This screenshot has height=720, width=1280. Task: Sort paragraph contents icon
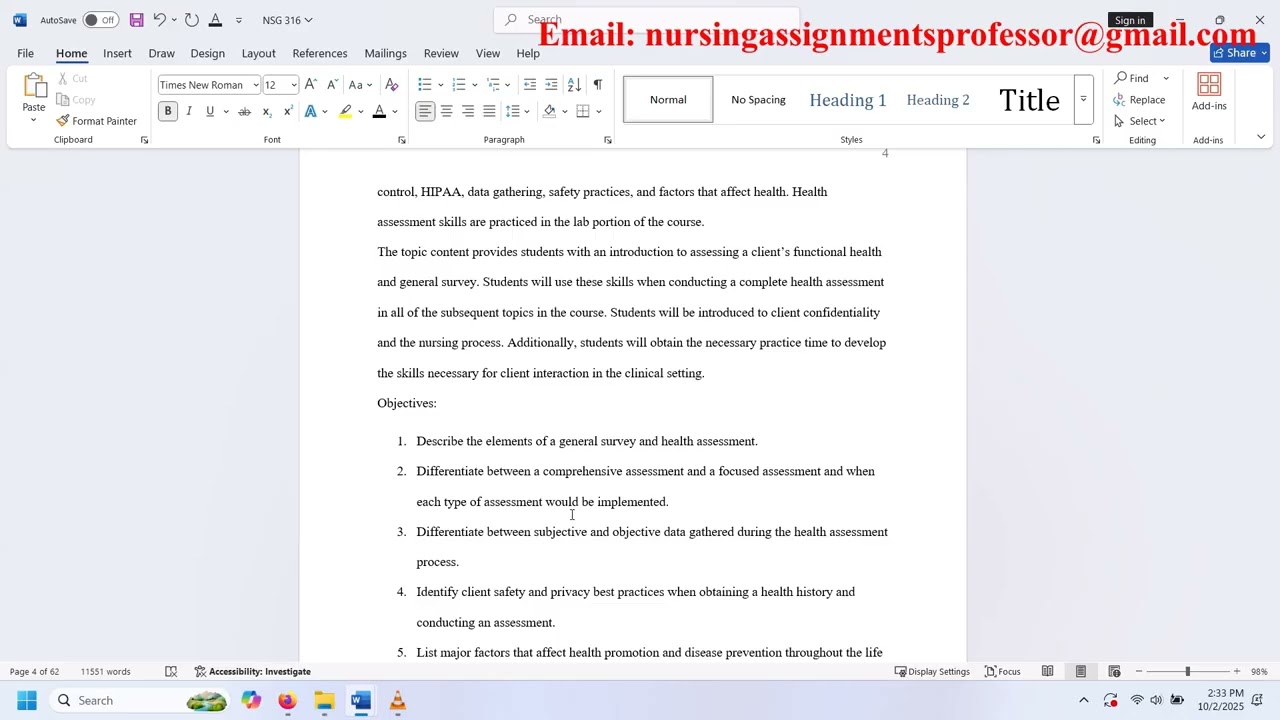click(574, 85)
